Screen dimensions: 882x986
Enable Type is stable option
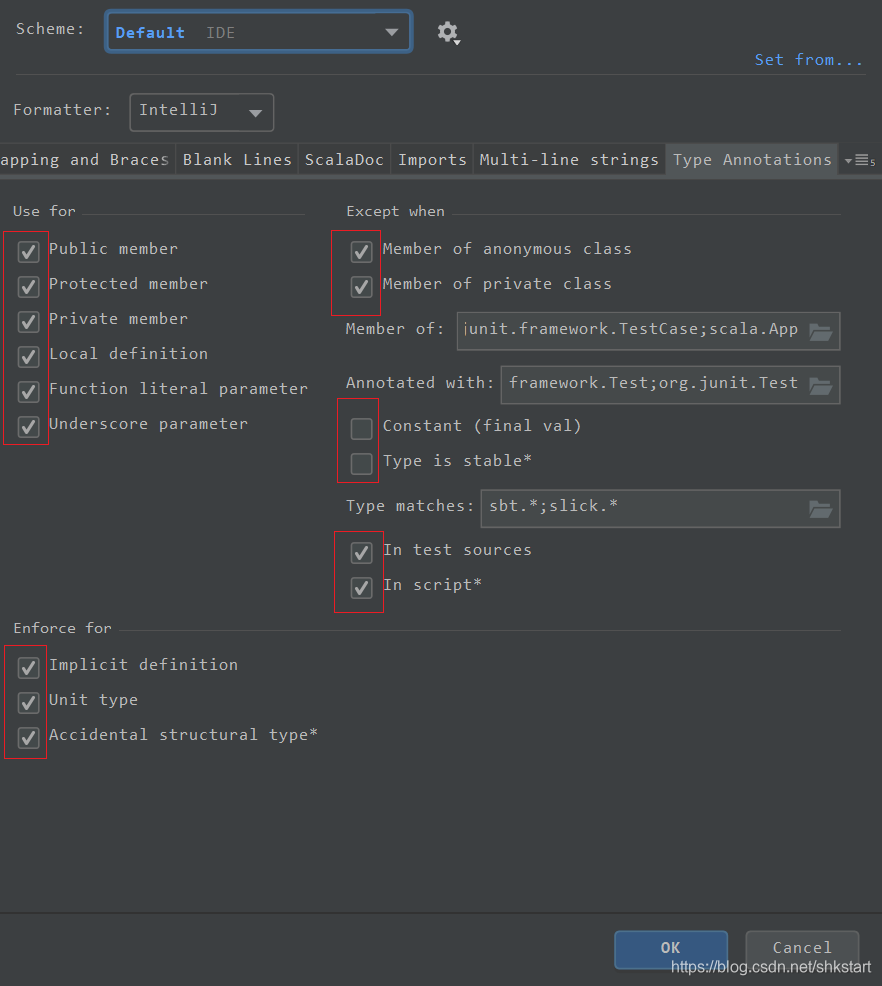click(361, 463)
